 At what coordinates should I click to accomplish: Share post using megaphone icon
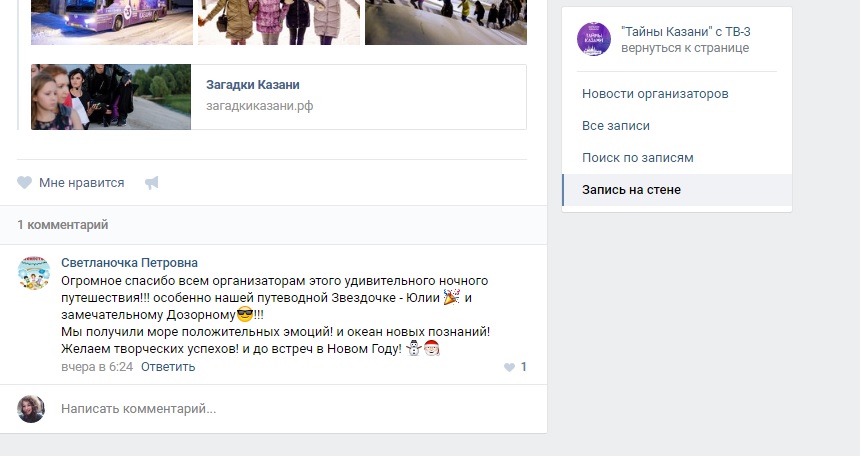tap(152, 183)
